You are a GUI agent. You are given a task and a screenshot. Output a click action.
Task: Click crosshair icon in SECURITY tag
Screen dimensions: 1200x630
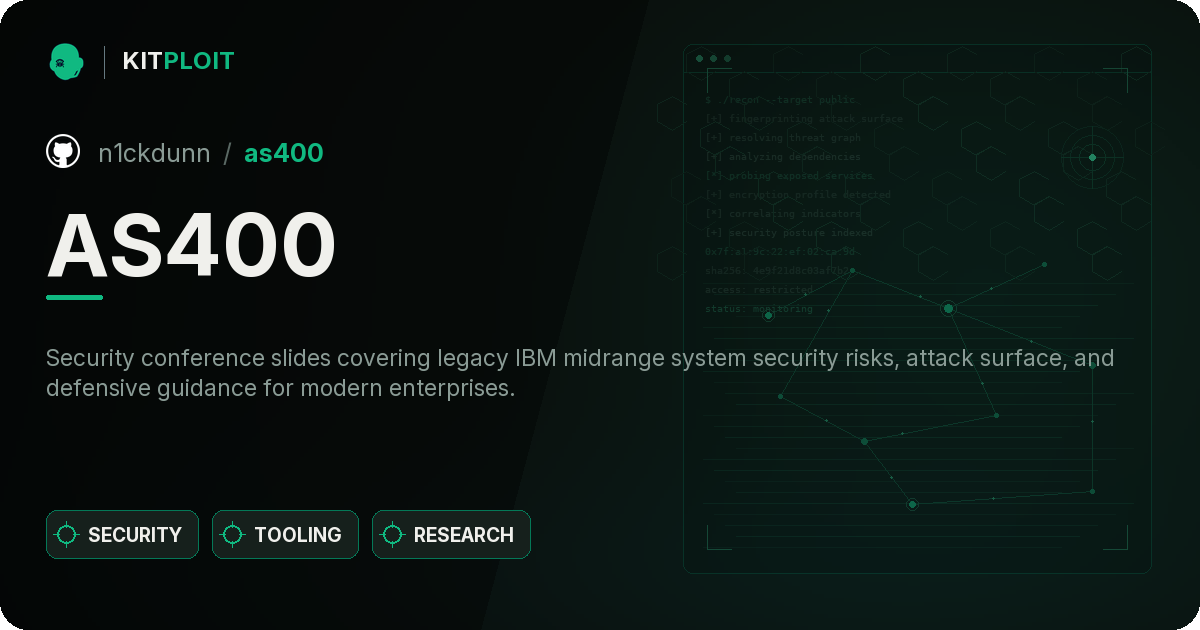[x=67, y=535]
